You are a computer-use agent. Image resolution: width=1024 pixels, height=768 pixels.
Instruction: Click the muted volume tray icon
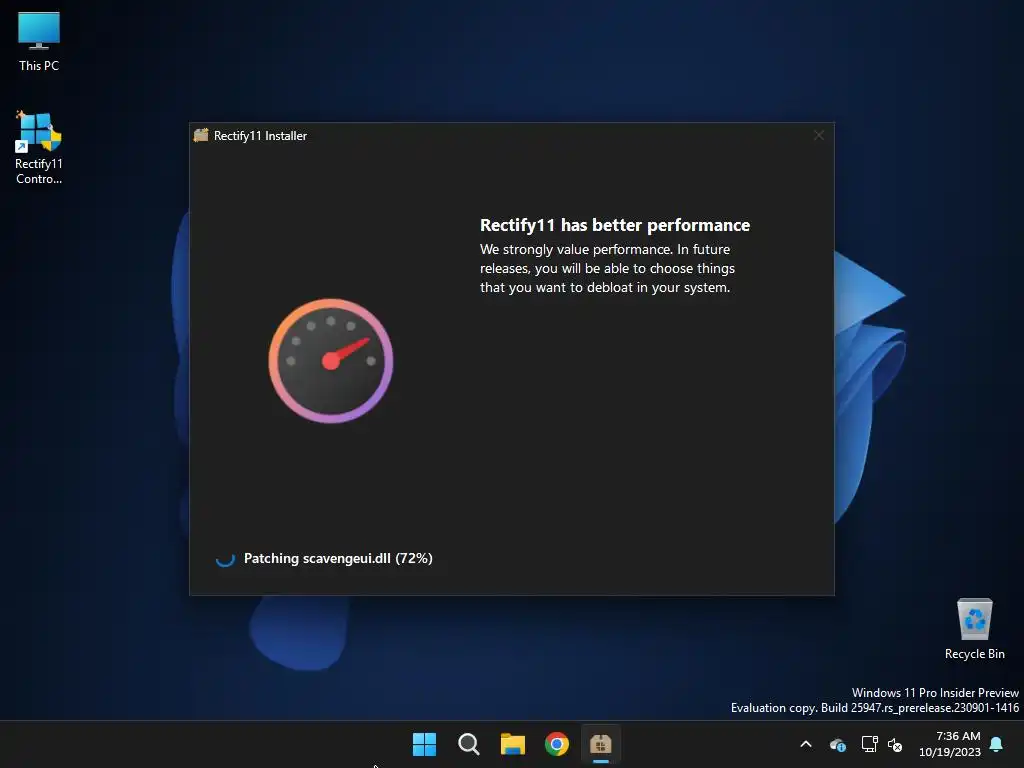(x=895, y=744)
